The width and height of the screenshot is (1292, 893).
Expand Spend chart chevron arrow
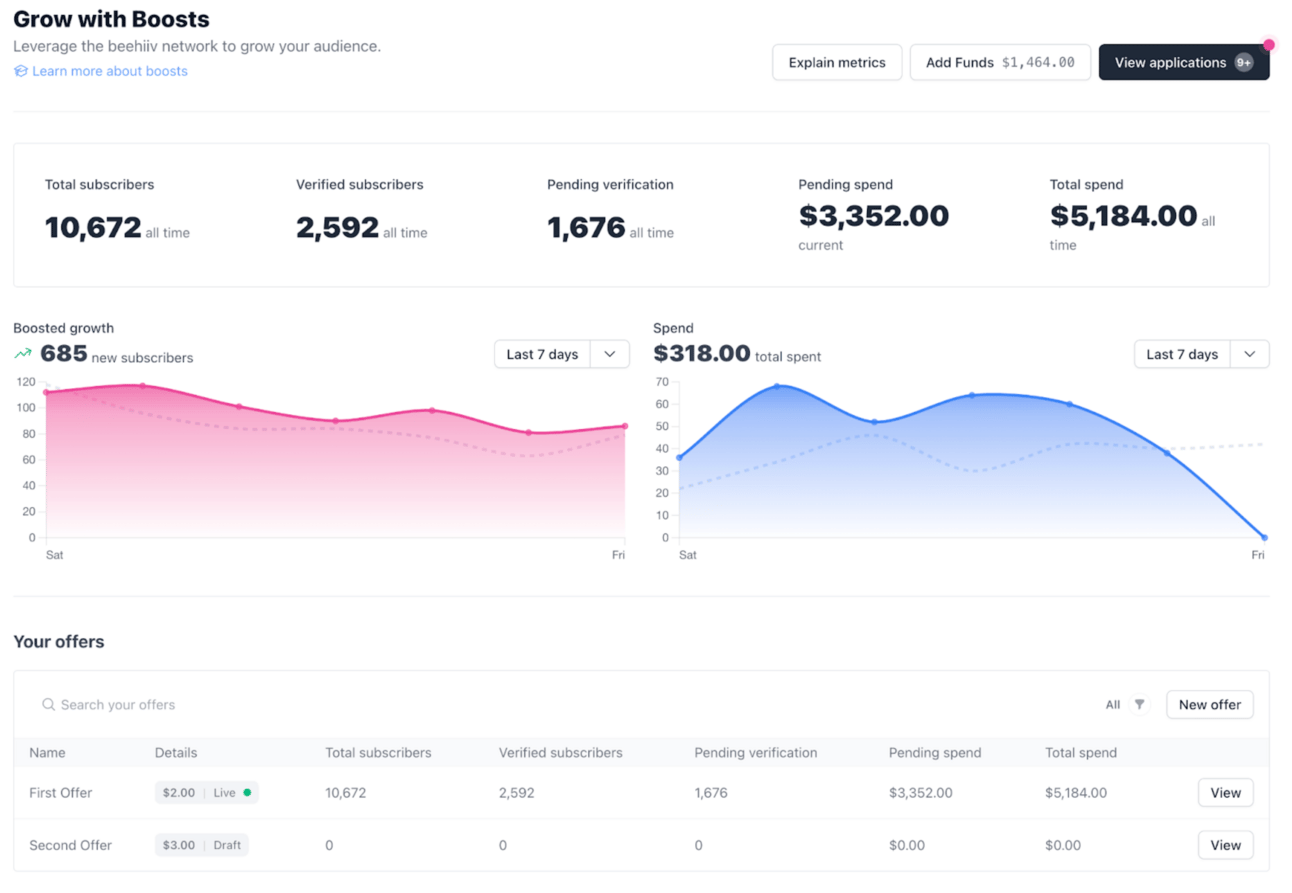point(1250,354)
